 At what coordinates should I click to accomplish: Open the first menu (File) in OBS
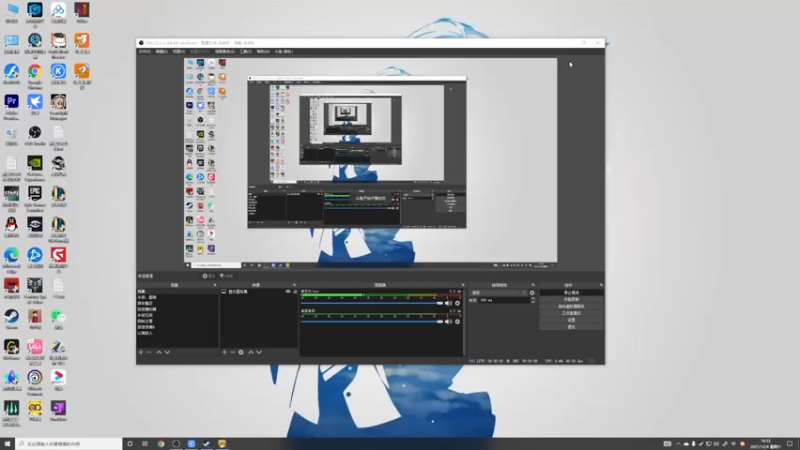pyautogui.click(x=145, y=52)
